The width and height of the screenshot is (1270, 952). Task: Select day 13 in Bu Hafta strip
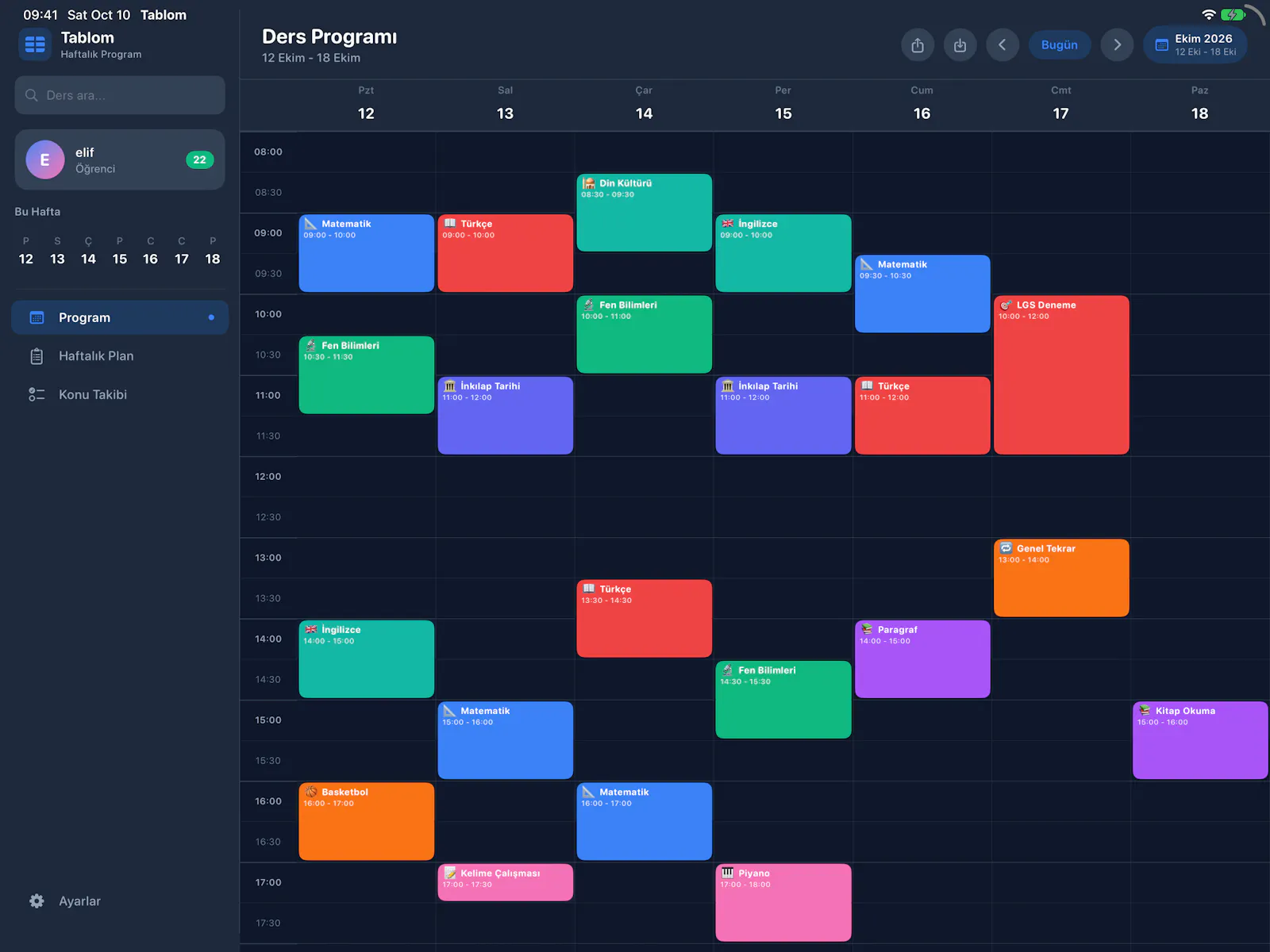pos(57,251)
